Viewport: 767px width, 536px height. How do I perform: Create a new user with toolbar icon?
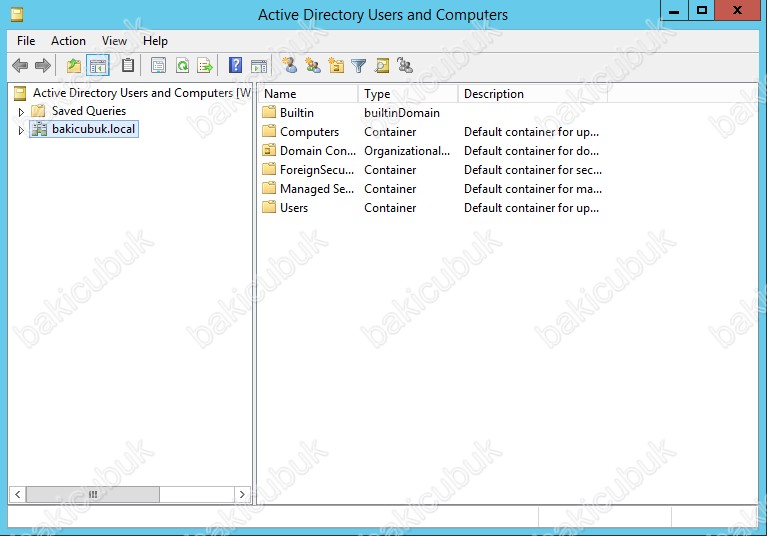pyautogui.click(x=290, y=65)
